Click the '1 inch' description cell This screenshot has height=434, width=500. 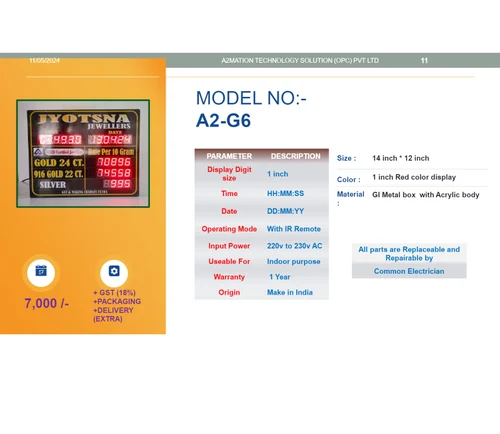click(x=277, y=174)
